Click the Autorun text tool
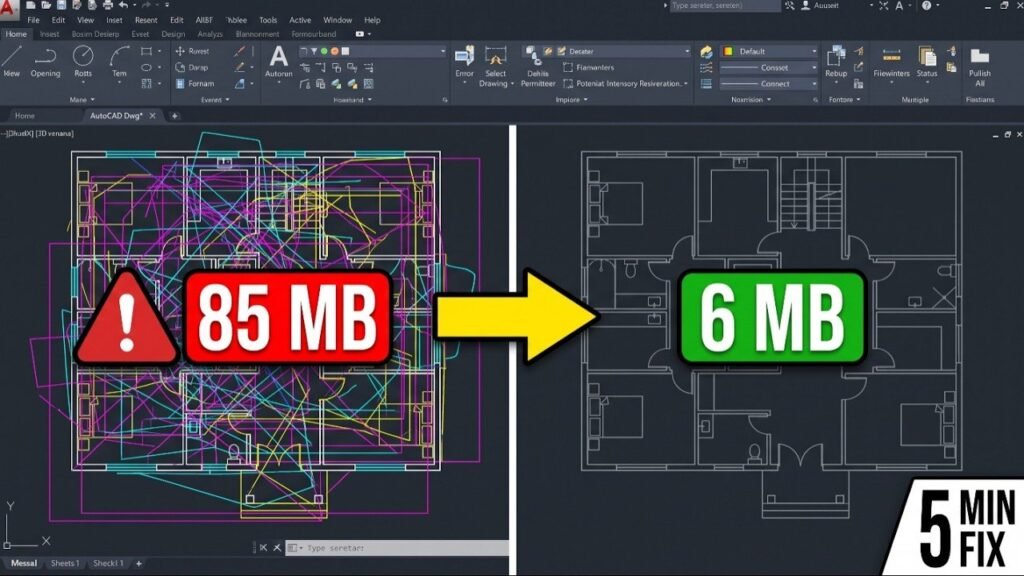Image resolution: width=1024 pixels, height=576 pixels. click(x=278, y=62)
